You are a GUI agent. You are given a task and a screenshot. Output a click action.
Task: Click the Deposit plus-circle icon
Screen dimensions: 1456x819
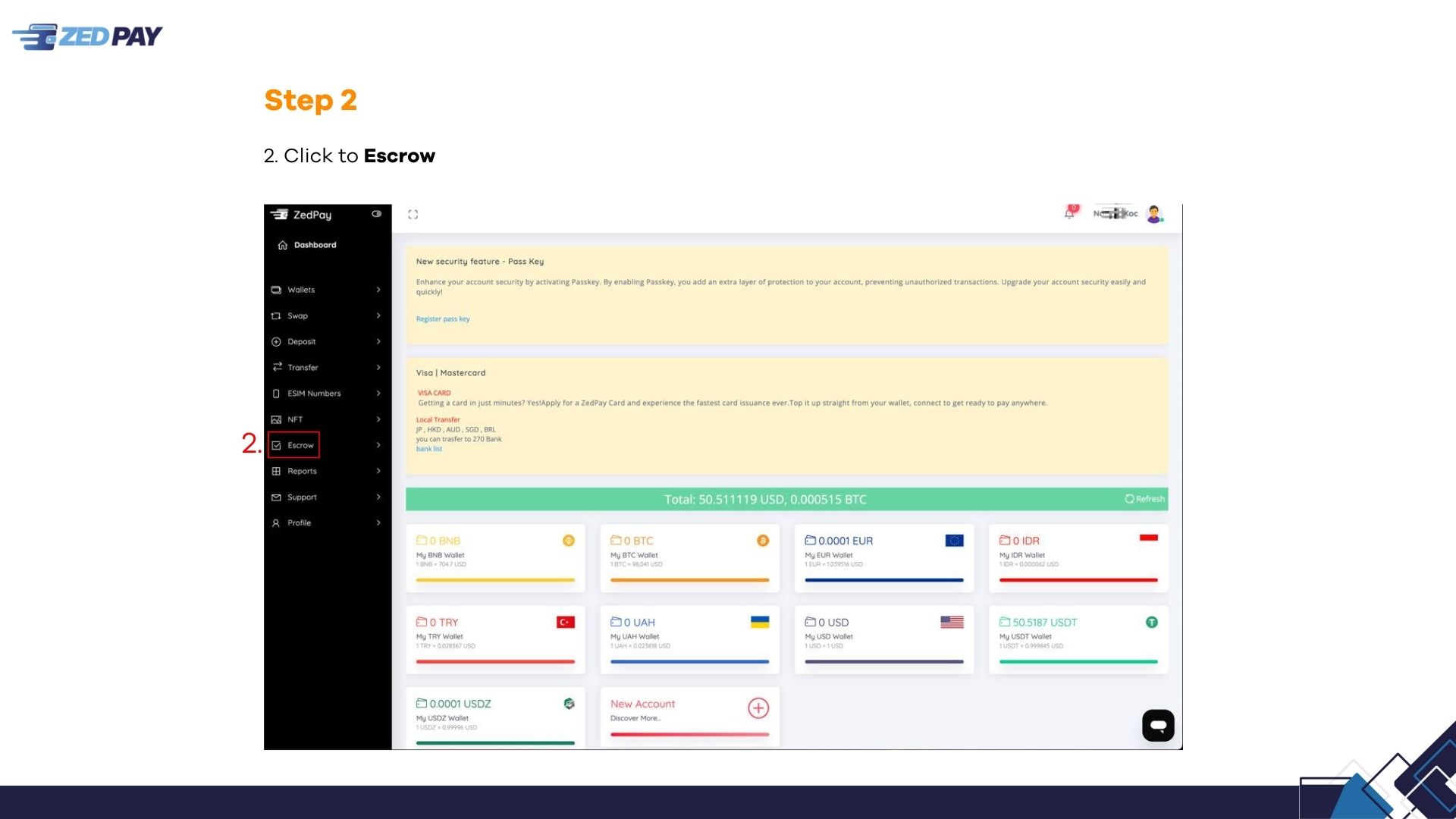[276, 341]
